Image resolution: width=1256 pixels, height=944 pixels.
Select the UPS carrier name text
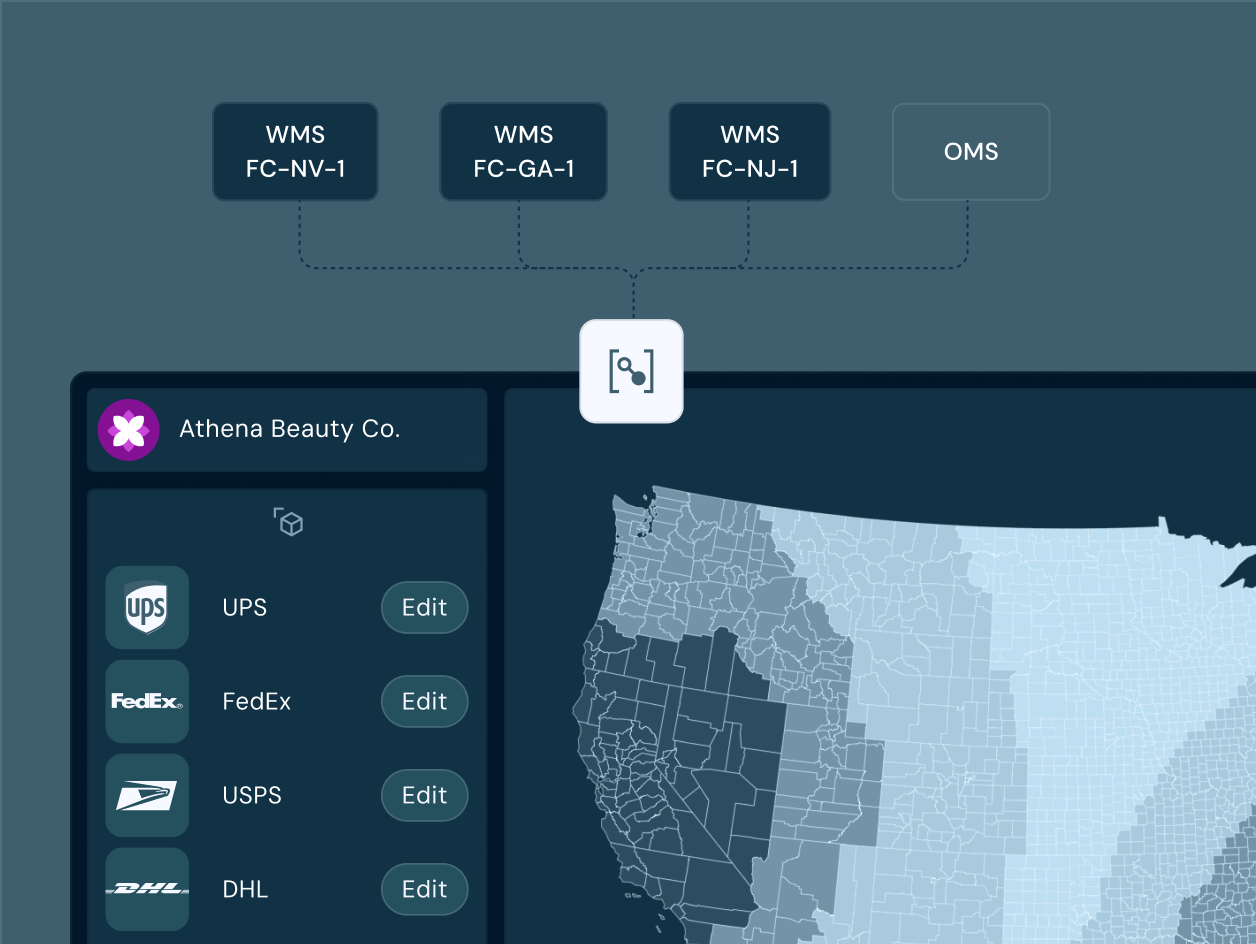point(245,607)
